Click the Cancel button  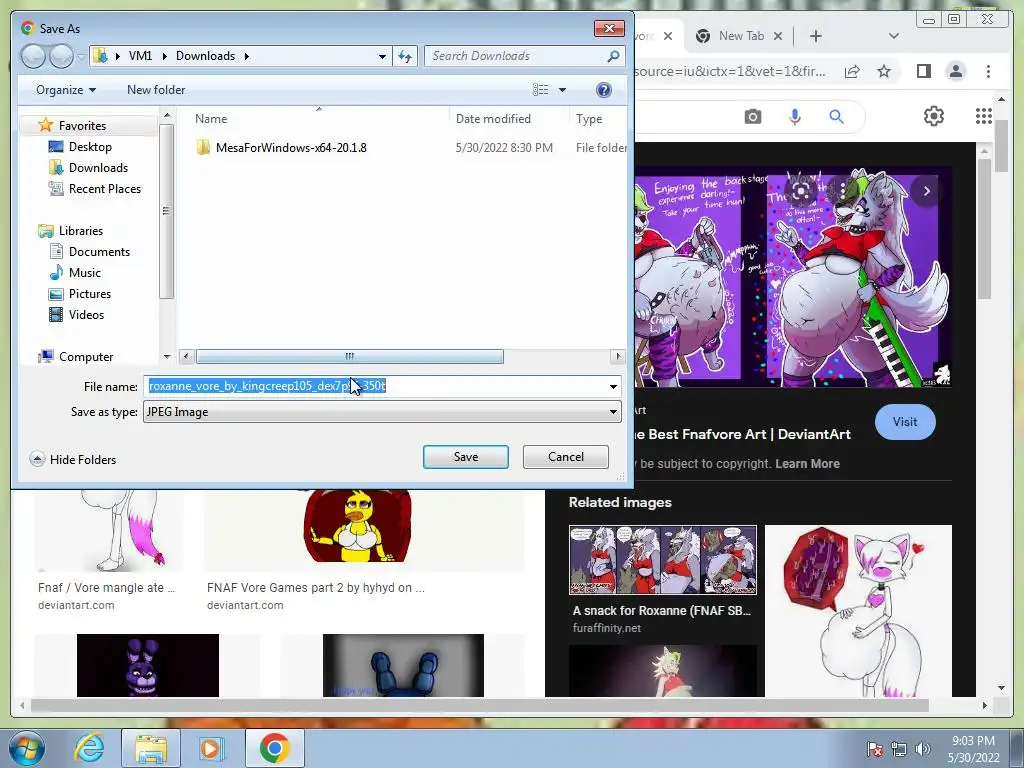point(566,456)
